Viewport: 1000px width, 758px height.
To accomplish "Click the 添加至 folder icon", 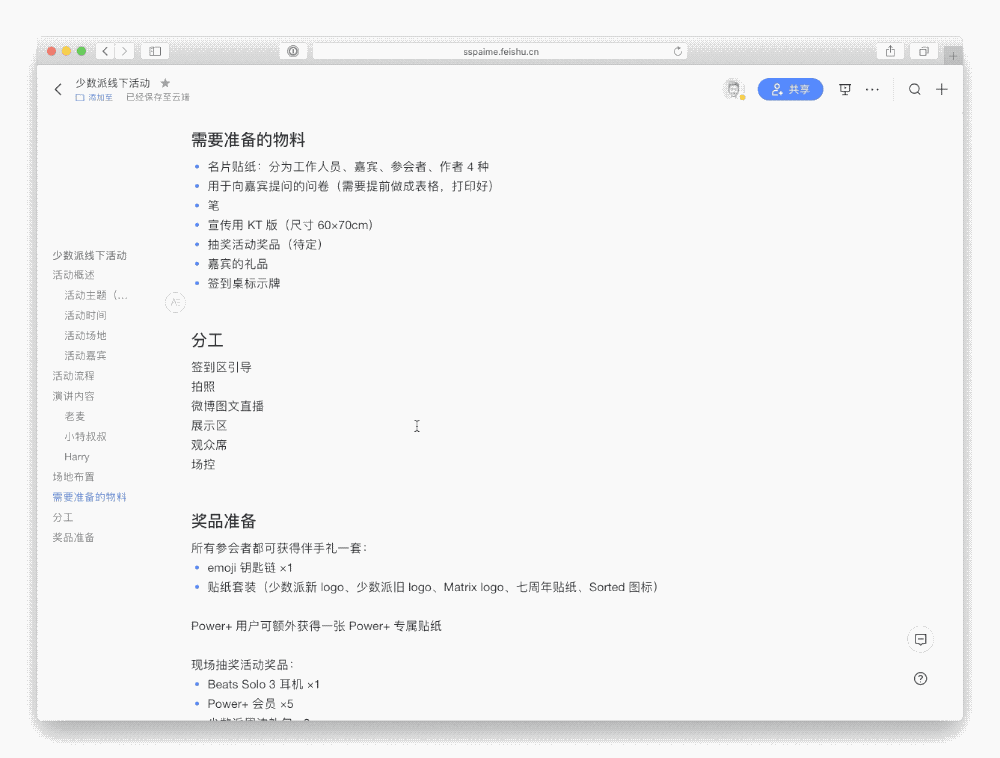I will tap(78, 97).
